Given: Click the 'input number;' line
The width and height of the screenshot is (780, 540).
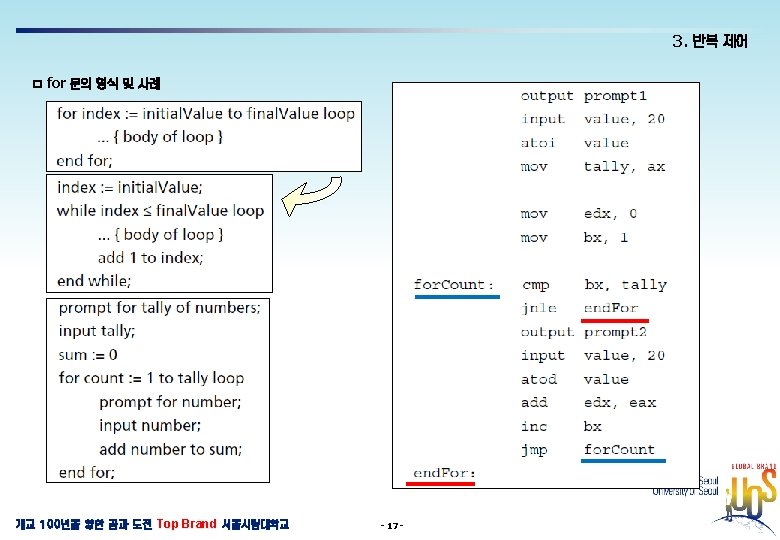Looking at the screenshot, I should (x=150, y=426).
